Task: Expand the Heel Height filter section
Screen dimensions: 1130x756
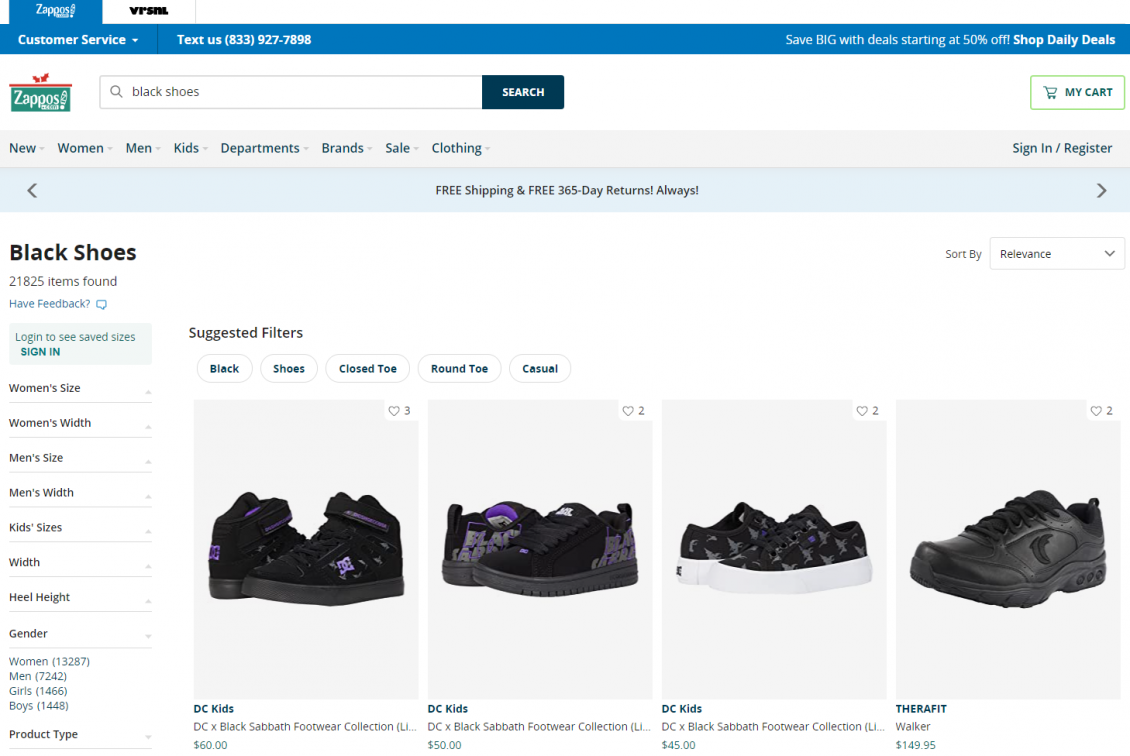Action: tap(79, 596)
